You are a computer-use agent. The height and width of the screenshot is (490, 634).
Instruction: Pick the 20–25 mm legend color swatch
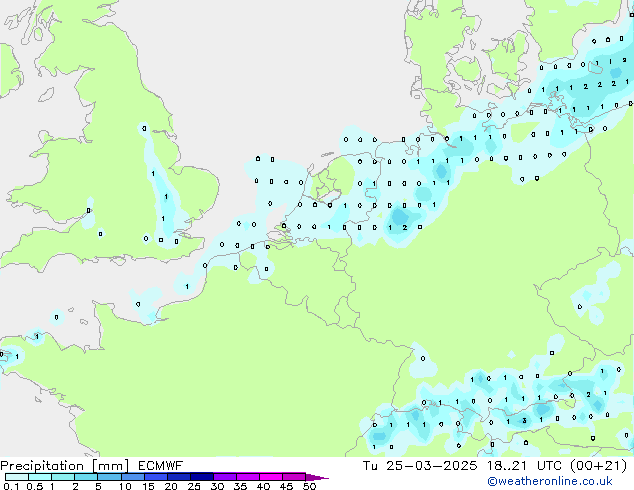[179, 477]
